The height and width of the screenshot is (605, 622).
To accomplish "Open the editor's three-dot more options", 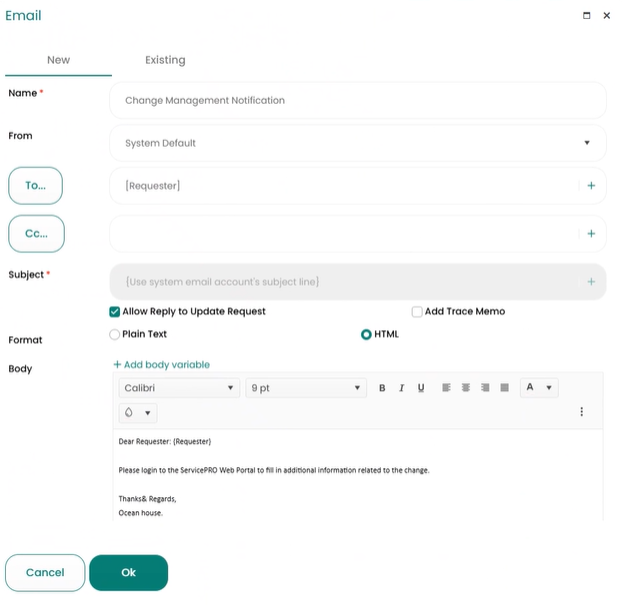I will (x=581, y=412).
